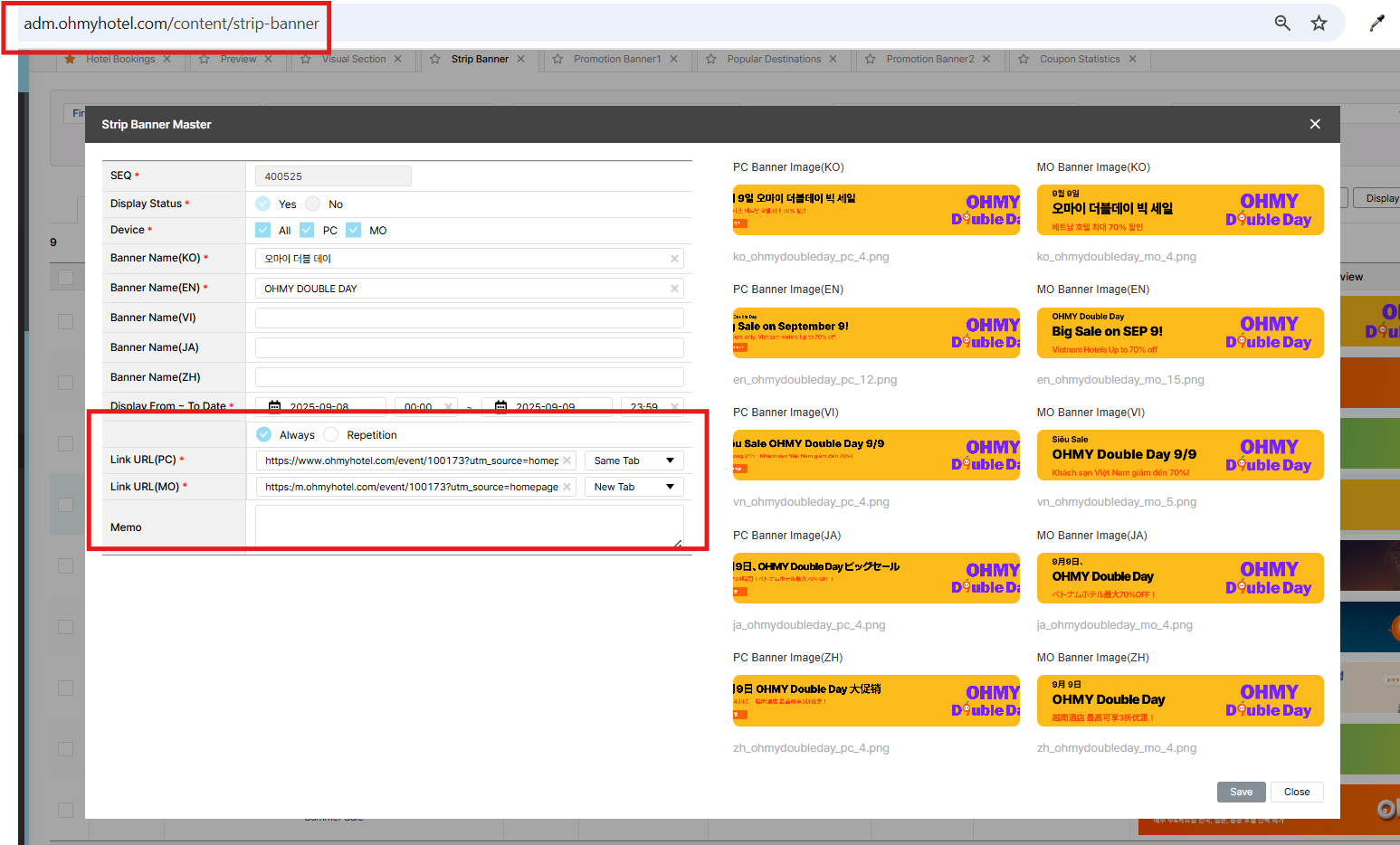Viewport: 1400px width, 845px height.
Task: Click the Banner Name(JA) input field
Action: 470,347
